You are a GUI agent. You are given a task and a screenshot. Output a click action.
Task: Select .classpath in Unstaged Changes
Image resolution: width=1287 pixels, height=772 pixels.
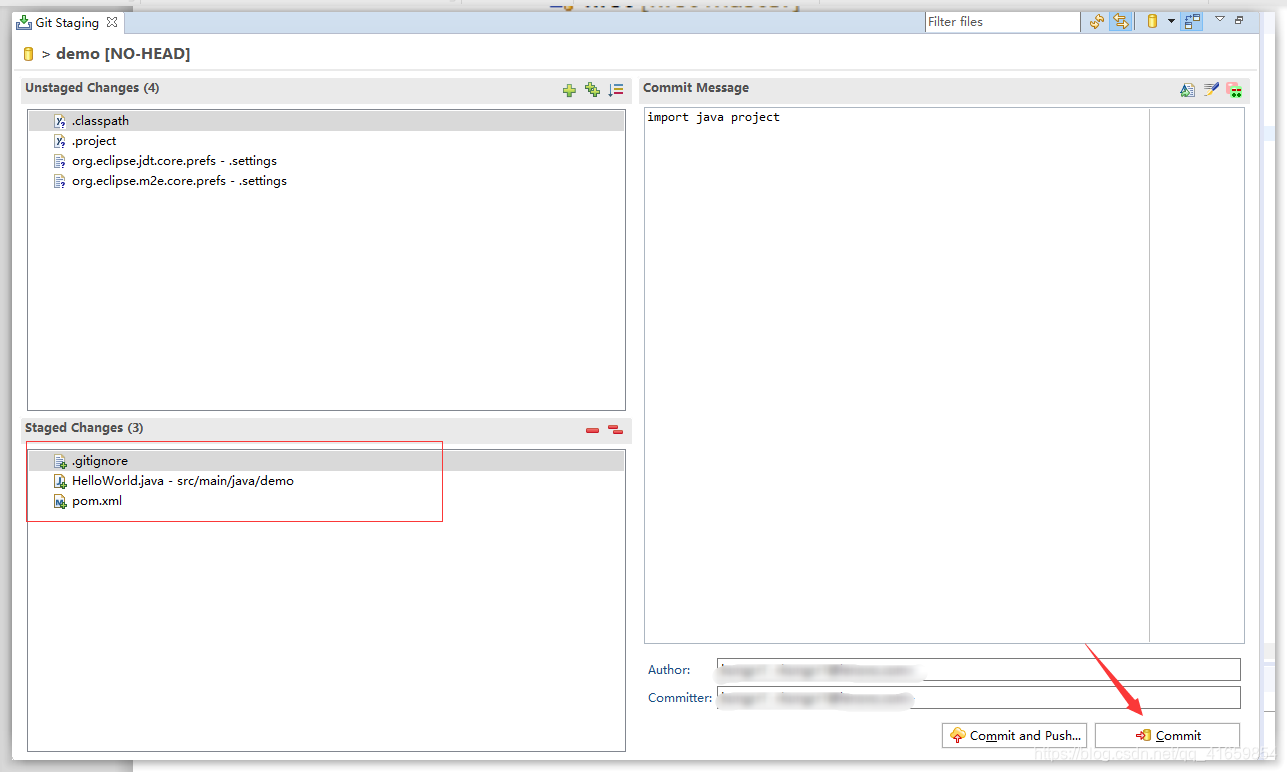(326, 121)
